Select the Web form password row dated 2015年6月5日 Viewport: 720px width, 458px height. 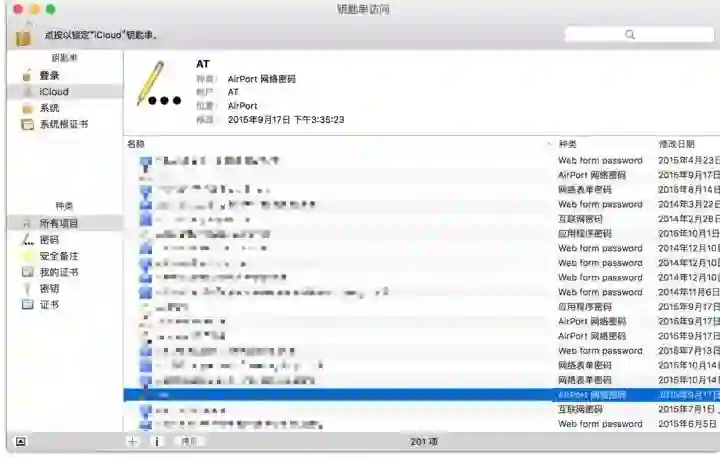point(422,424)
